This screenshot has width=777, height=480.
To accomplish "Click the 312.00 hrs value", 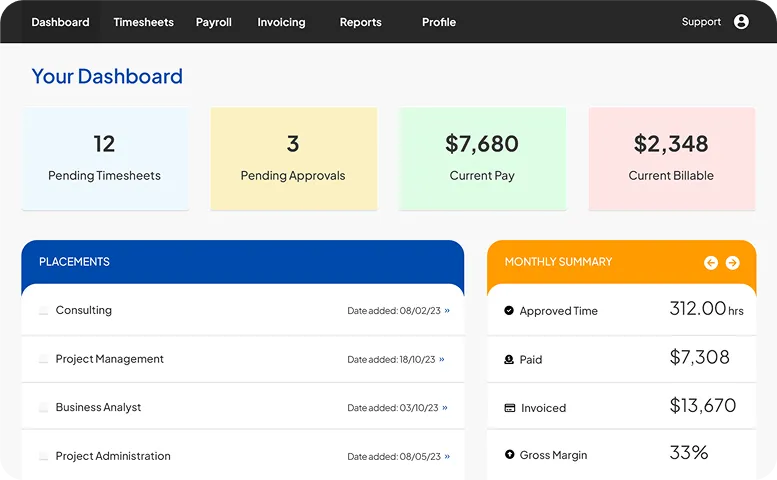I will [707, 309].
